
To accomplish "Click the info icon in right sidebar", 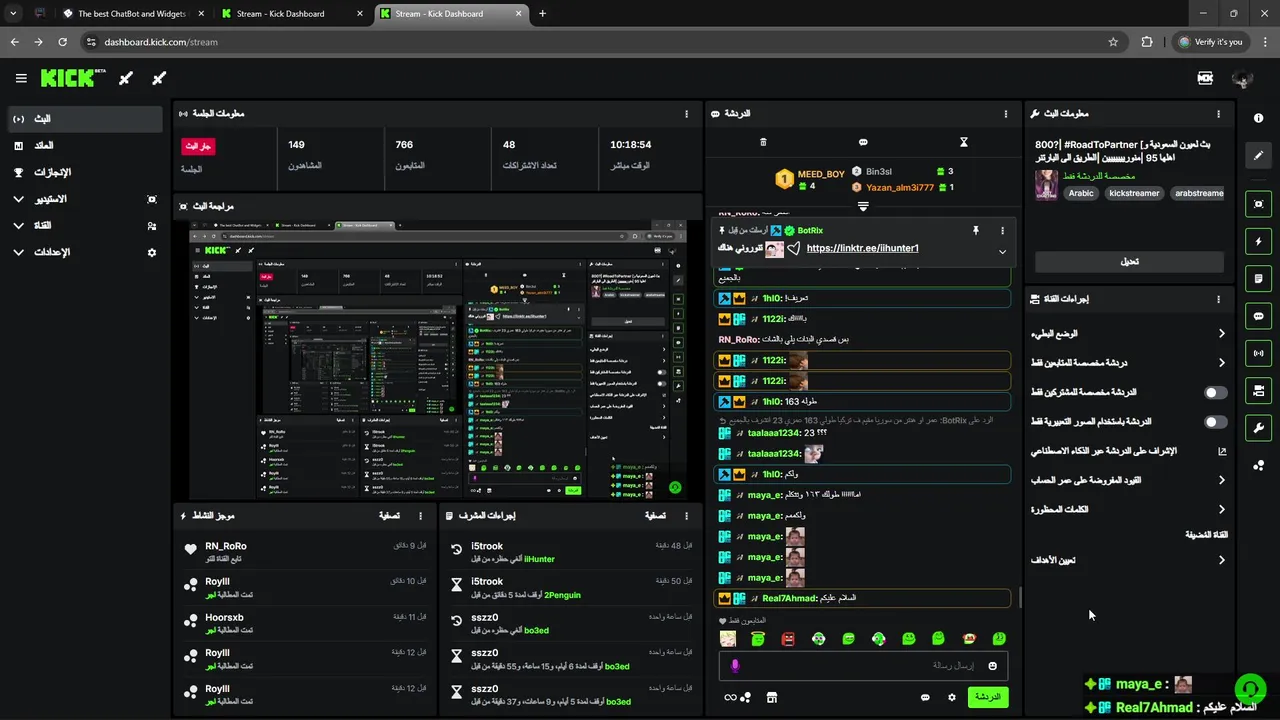I will [x=1258, y=118].
